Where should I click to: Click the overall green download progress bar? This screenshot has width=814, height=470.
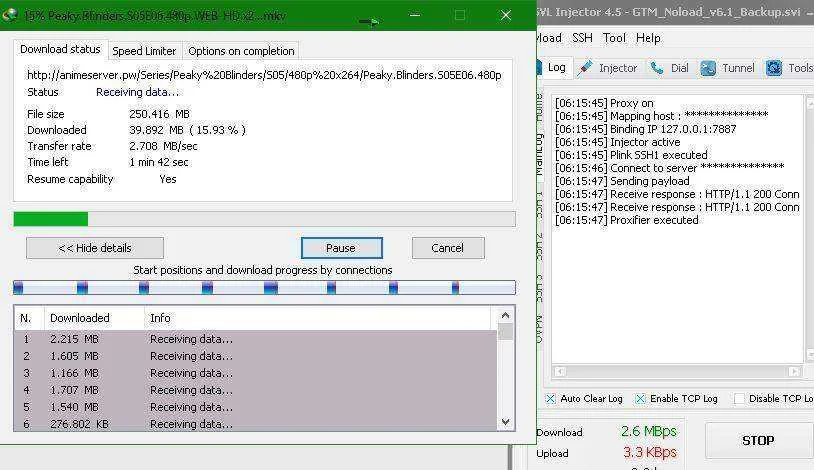point(264,219)
